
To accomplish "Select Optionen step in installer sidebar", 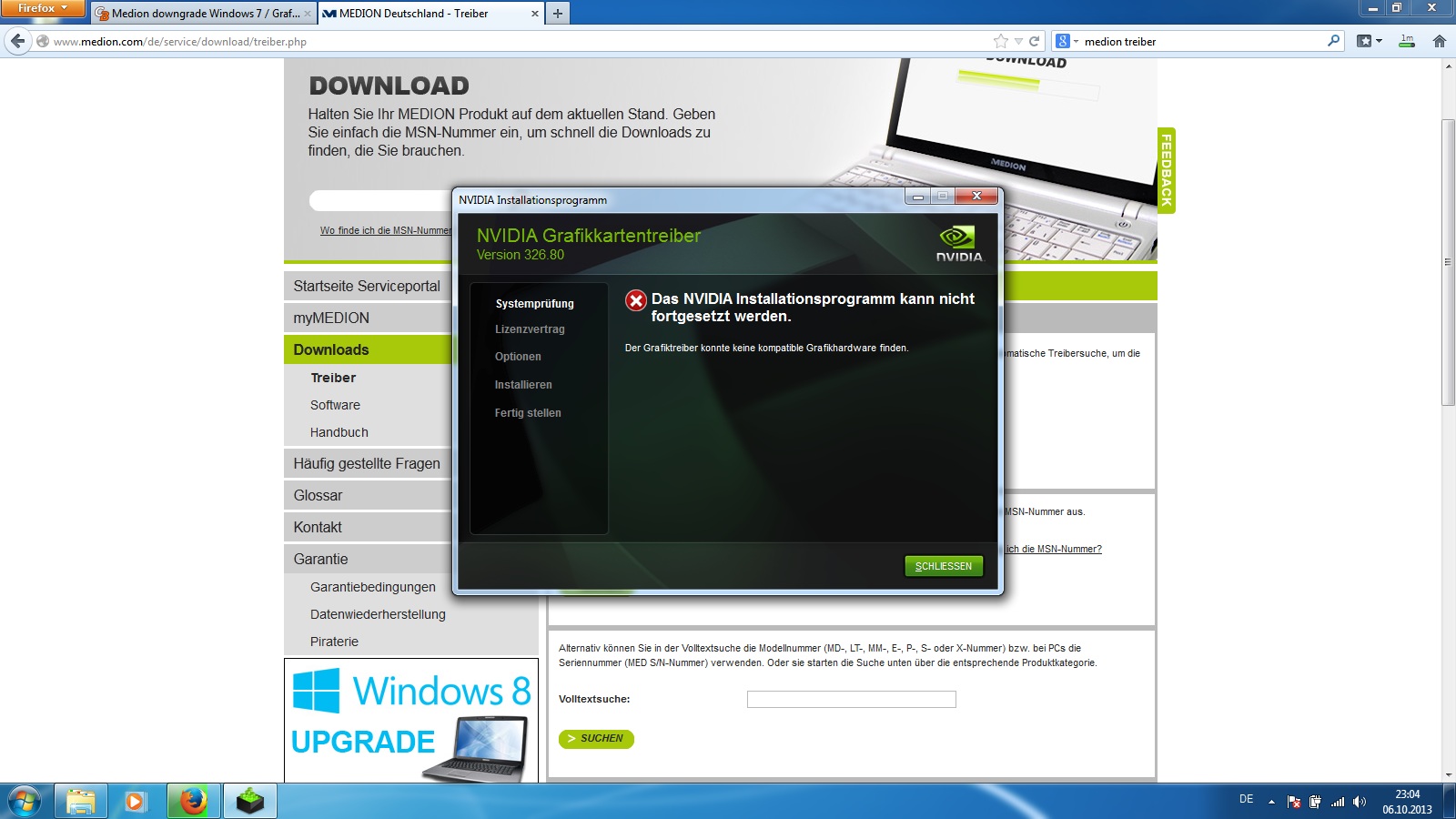I will [x=518, y=357].
